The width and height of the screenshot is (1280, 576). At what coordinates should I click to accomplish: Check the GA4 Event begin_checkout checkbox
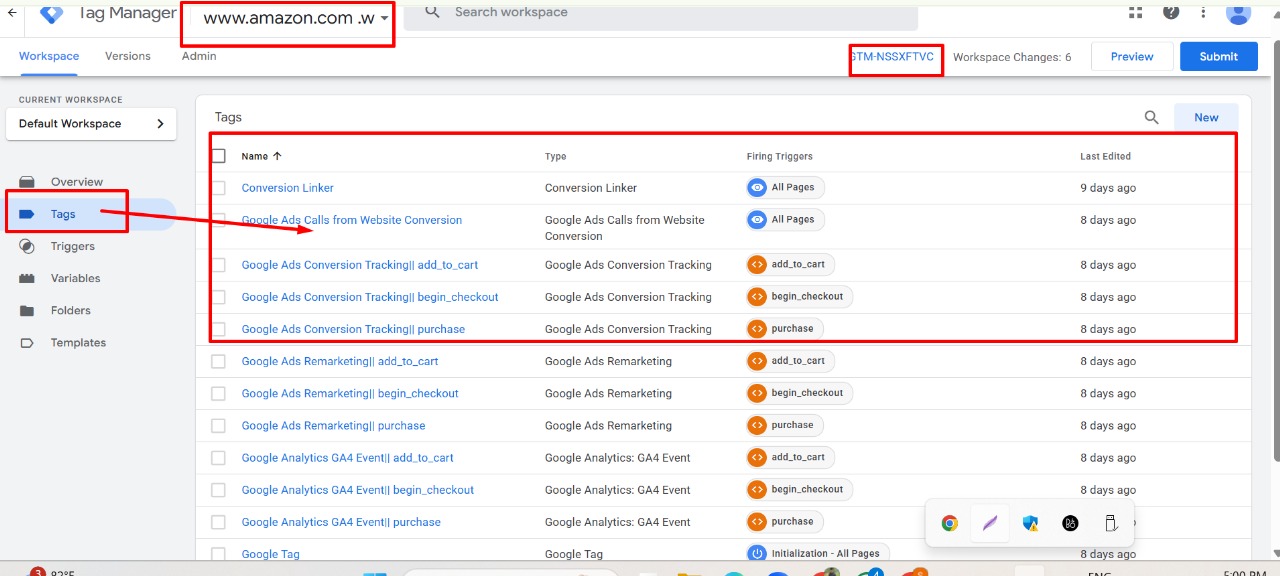(218, 489)
